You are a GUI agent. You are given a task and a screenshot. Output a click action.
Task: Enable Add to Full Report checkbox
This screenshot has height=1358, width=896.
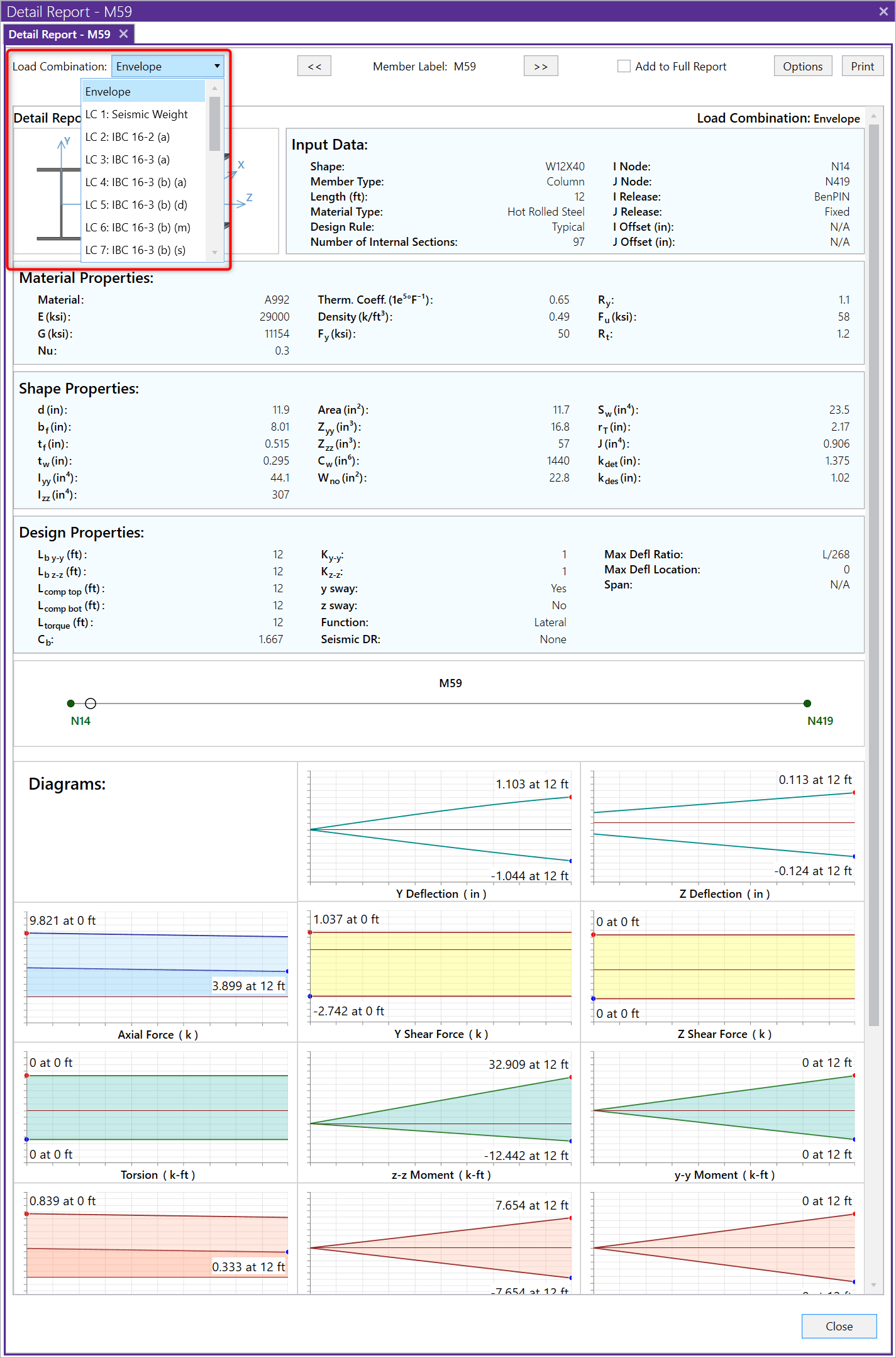coord(624,66)
